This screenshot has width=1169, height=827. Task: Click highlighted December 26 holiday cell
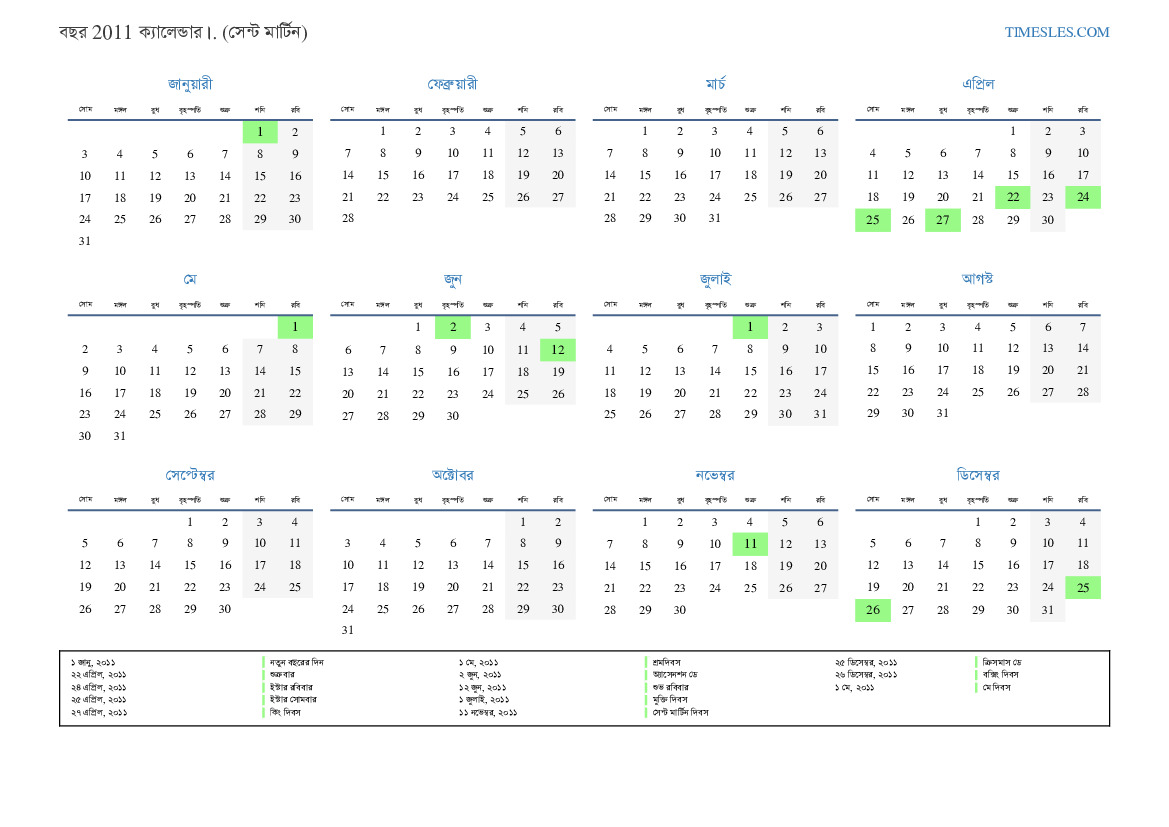tap(873, 610)
